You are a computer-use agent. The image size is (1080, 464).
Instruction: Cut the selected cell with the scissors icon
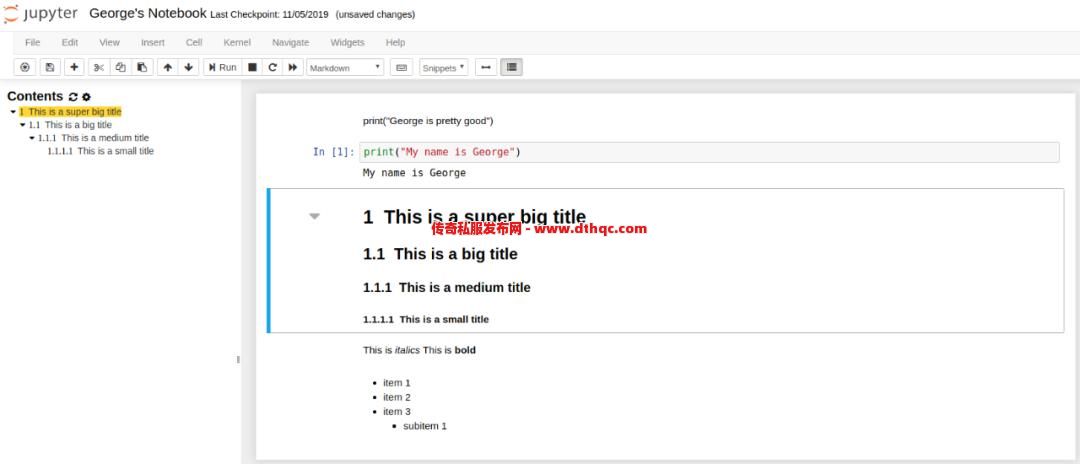98,67
